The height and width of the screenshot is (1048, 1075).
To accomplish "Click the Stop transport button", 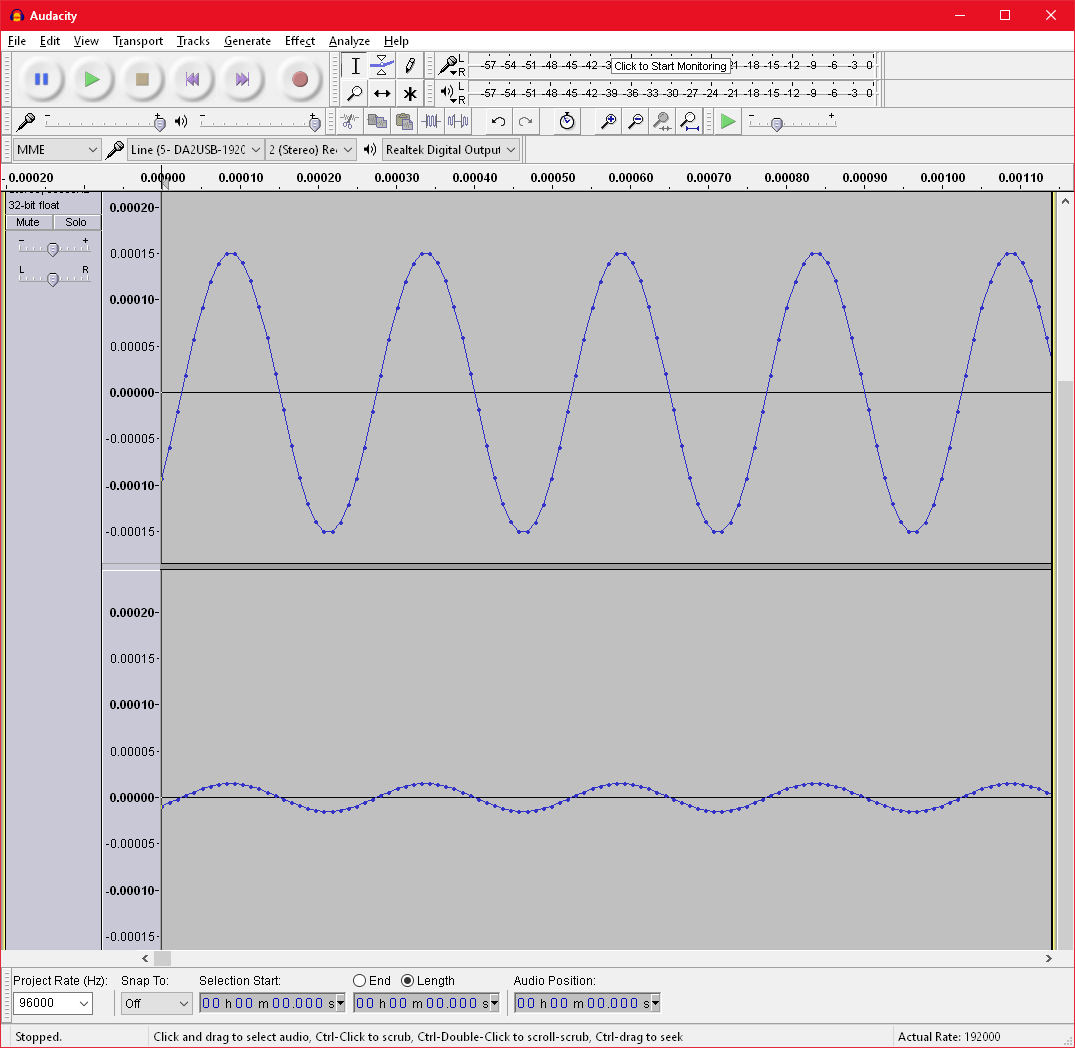I will (142, 80).
